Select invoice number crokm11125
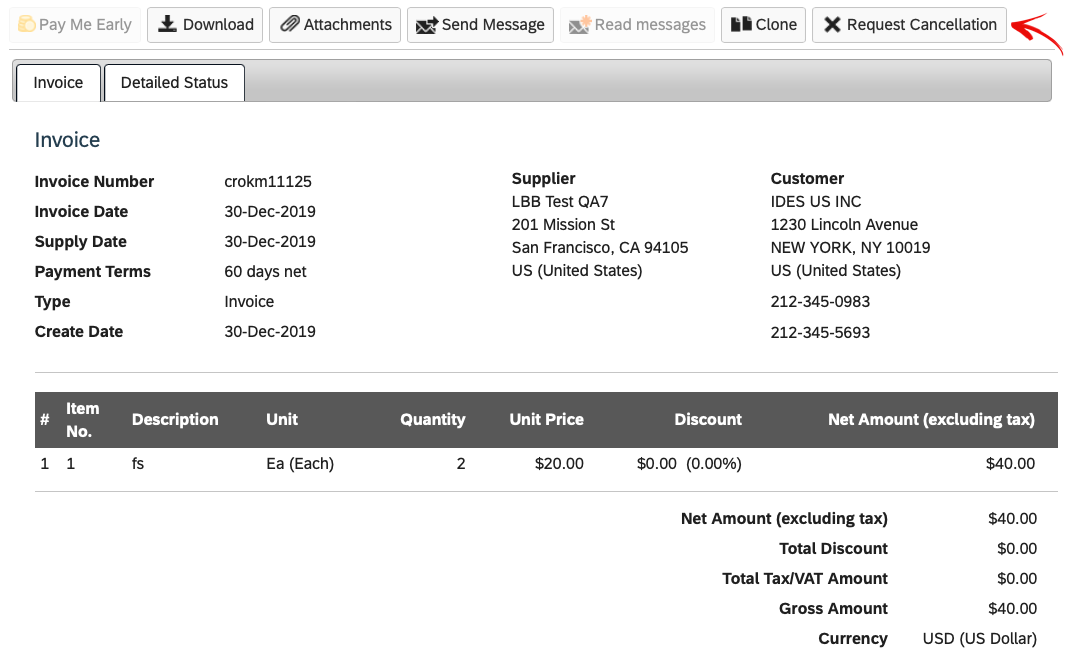 268,181
